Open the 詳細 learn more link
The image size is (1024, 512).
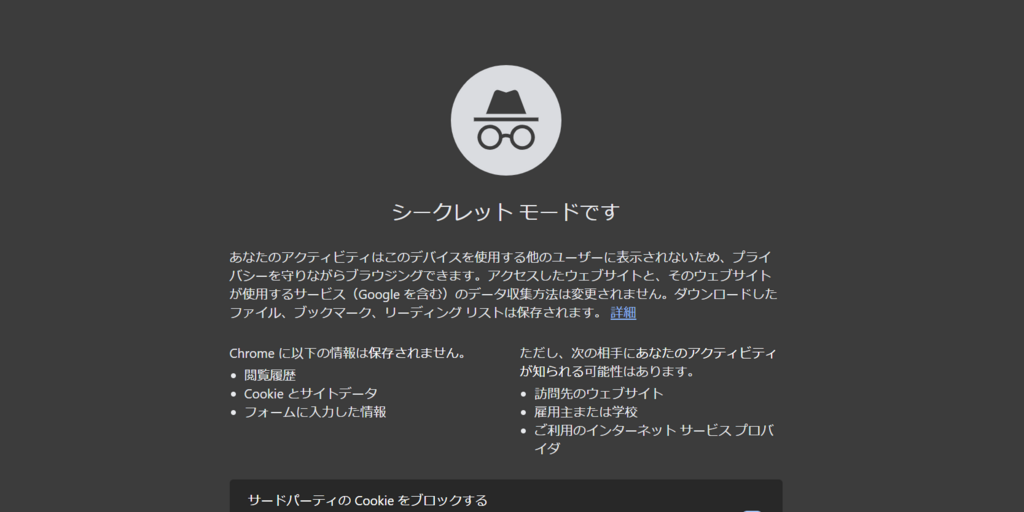[x=623, y=313]
